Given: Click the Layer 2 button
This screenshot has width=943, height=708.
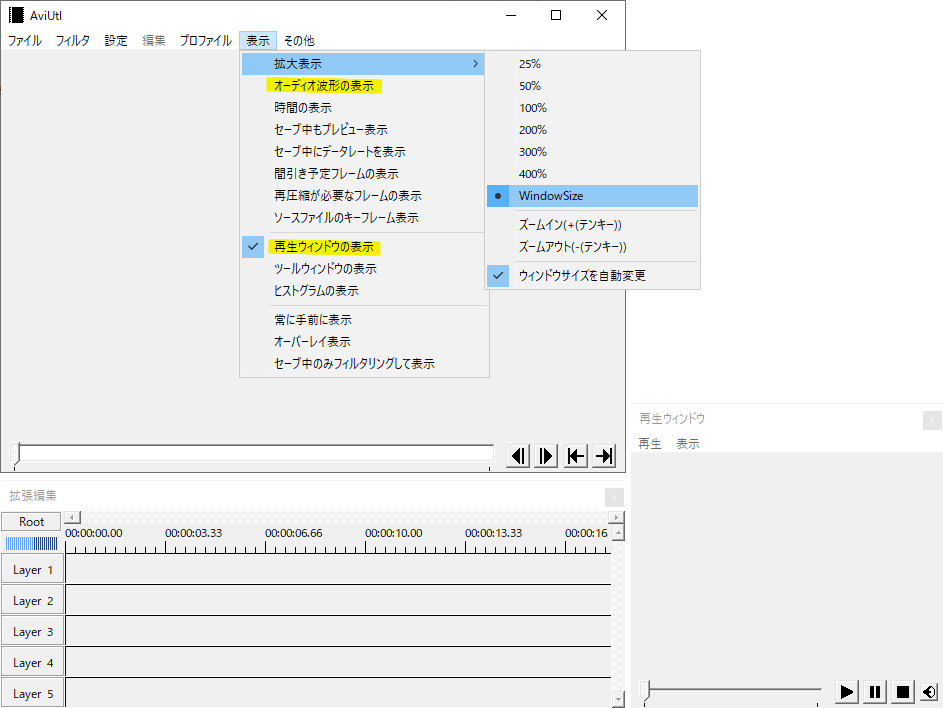Looking at the screenshot, I should click(32, 601).
